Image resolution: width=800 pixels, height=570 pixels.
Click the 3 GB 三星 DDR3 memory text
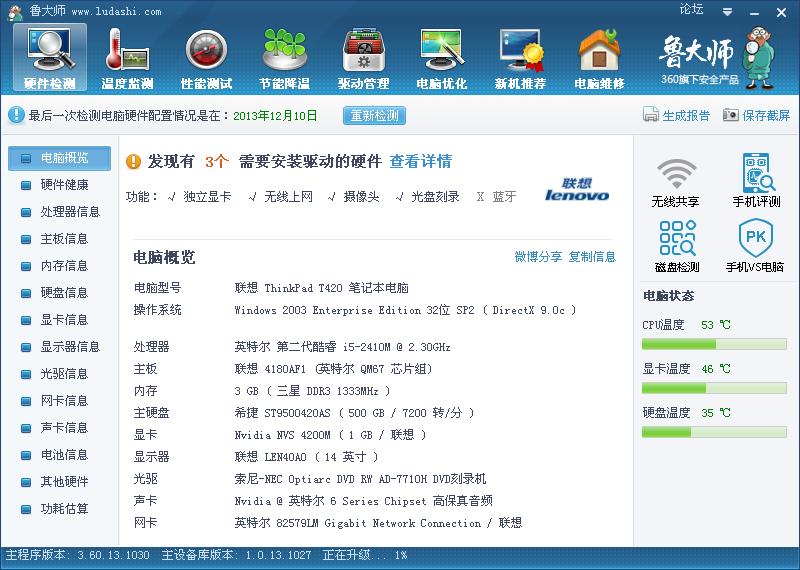[312, 391]
